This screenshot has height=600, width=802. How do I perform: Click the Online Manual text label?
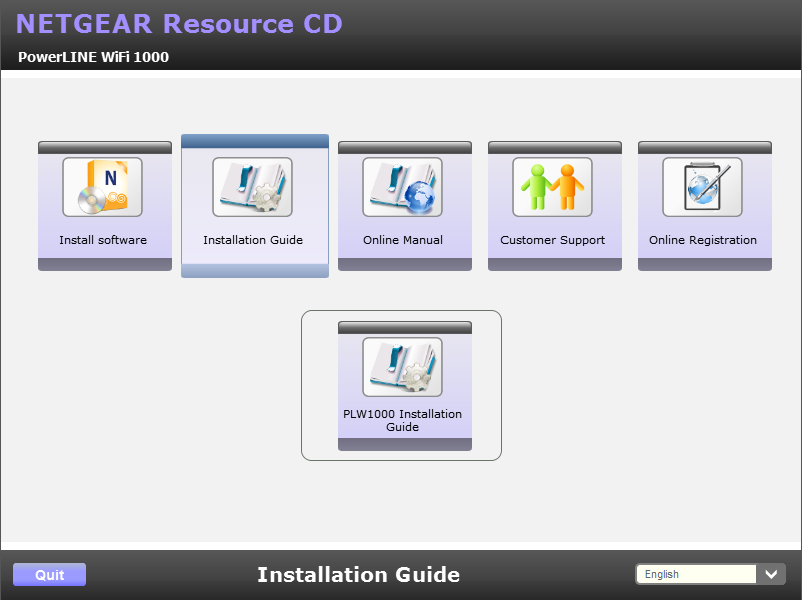403,240
